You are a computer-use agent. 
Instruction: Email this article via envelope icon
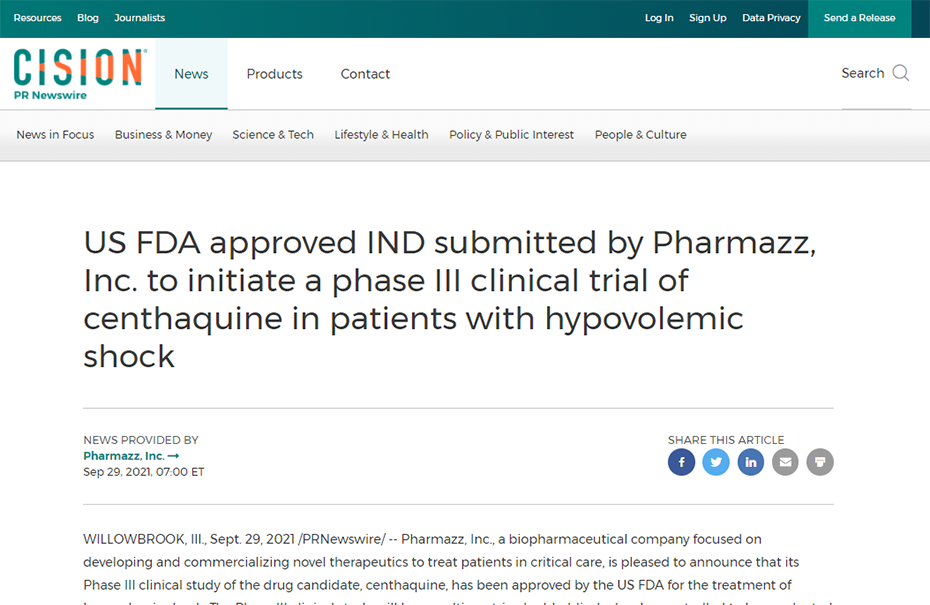pyautogui.click(x=785, y=462)
